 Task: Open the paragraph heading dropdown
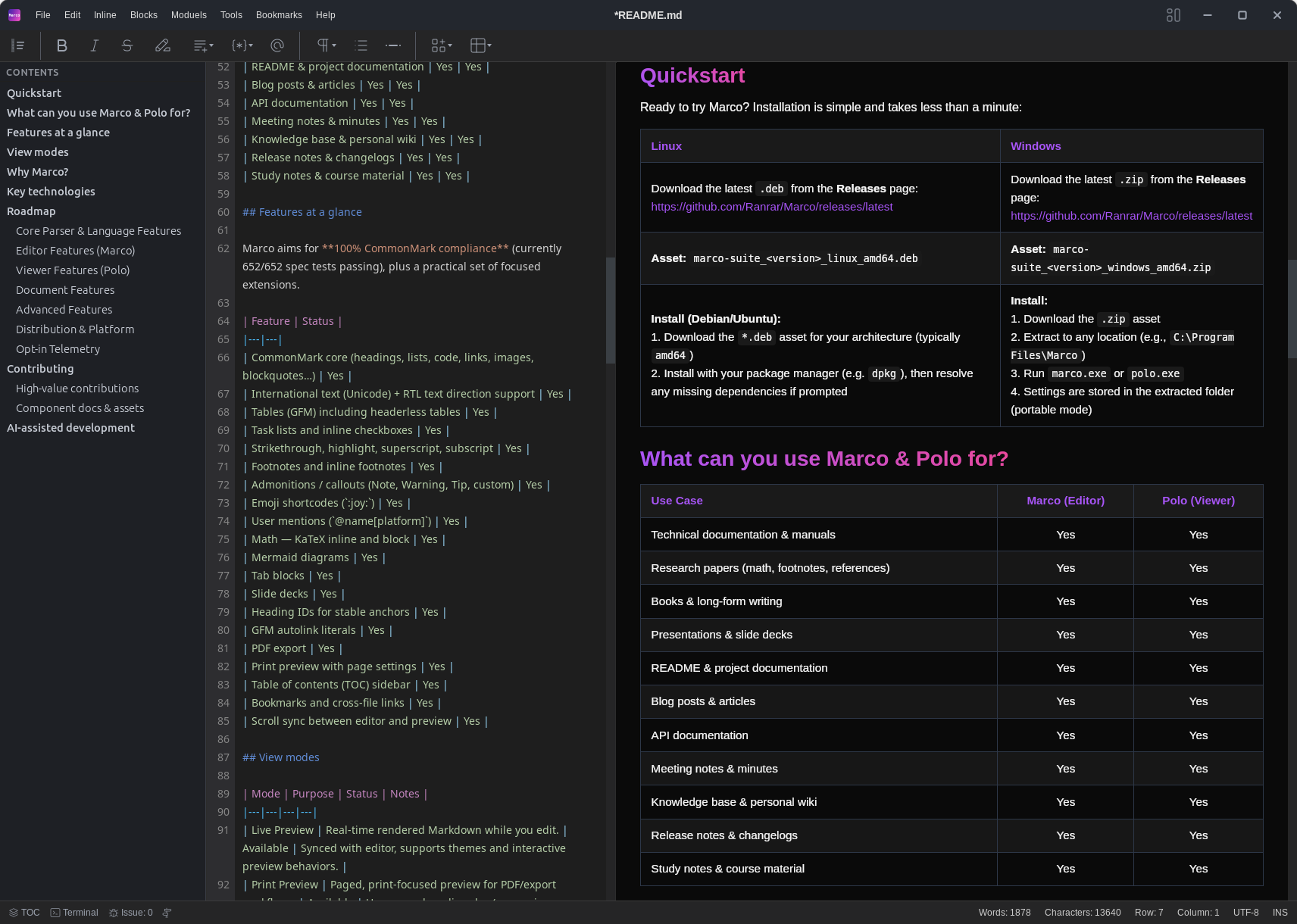327,45
